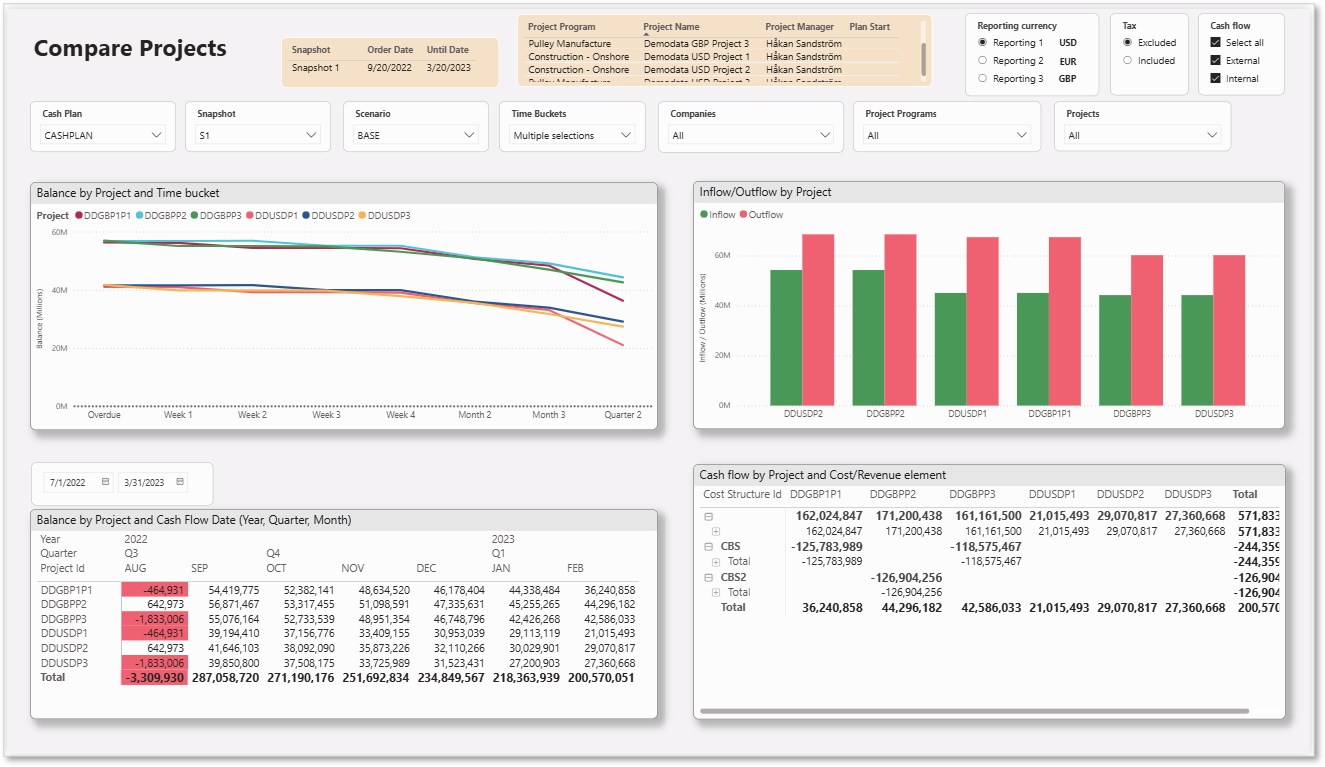Select the Demodata USD Project 2 row

coord(713,70)
